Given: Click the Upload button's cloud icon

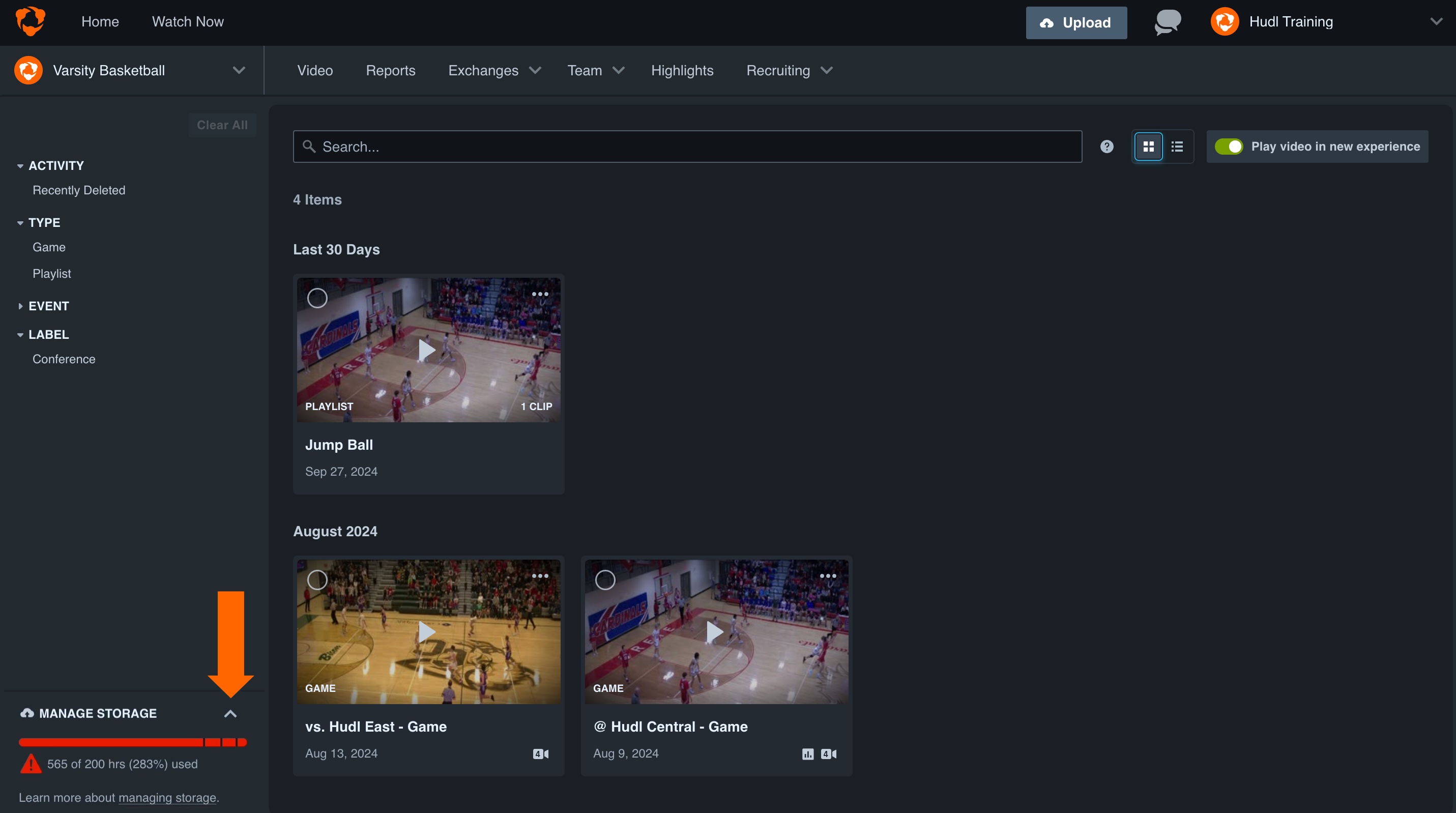Looking at the screenshot, I should click(1047, 22).
